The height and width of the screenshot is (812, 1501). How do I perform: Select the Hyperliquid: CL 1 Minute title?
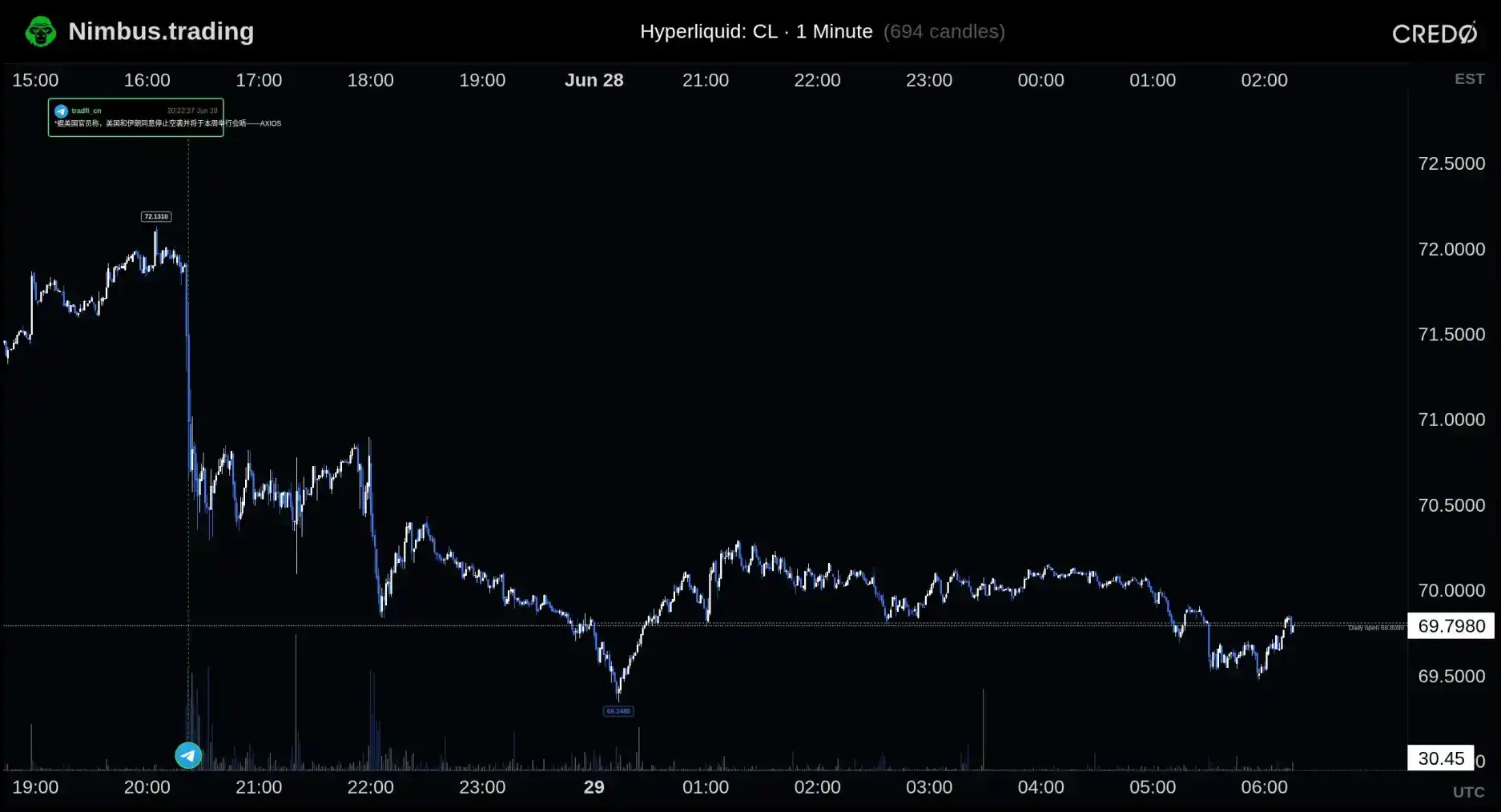[756, 31]
